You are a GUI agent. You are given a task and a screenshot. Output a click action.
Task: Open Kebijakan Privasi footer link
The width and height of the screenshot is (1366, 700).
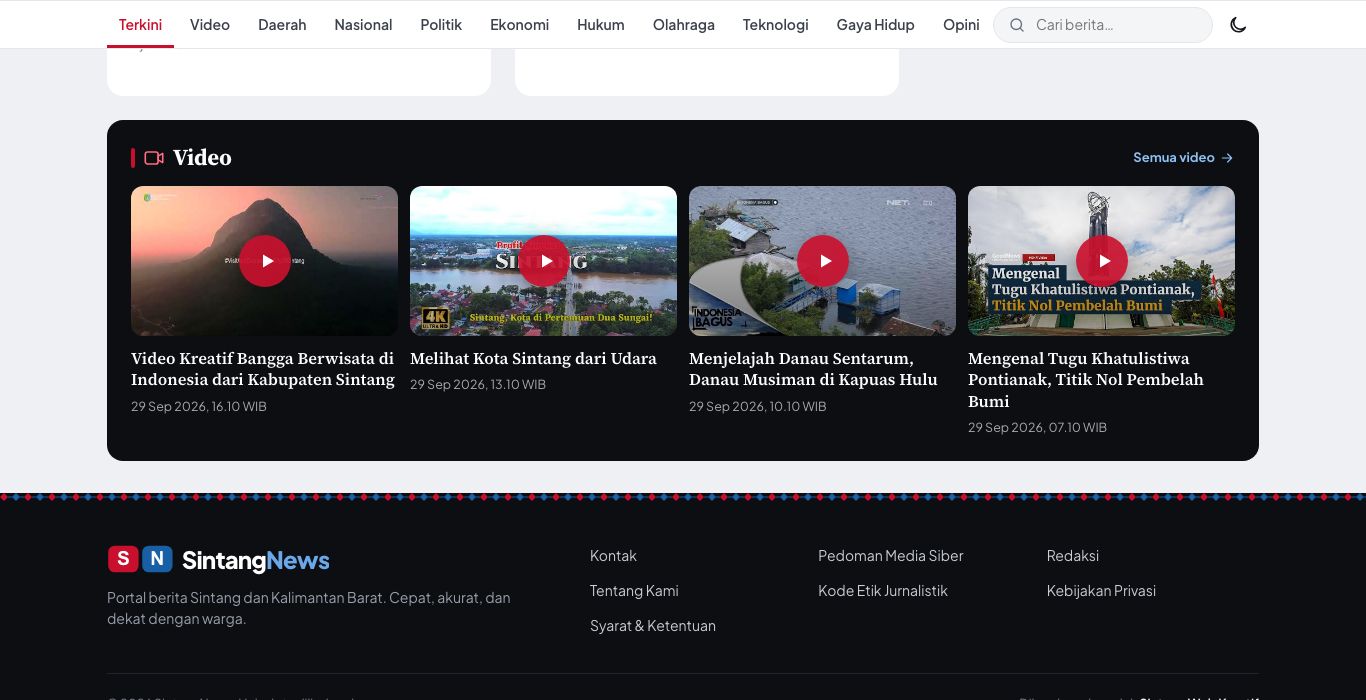point(1101,591)
